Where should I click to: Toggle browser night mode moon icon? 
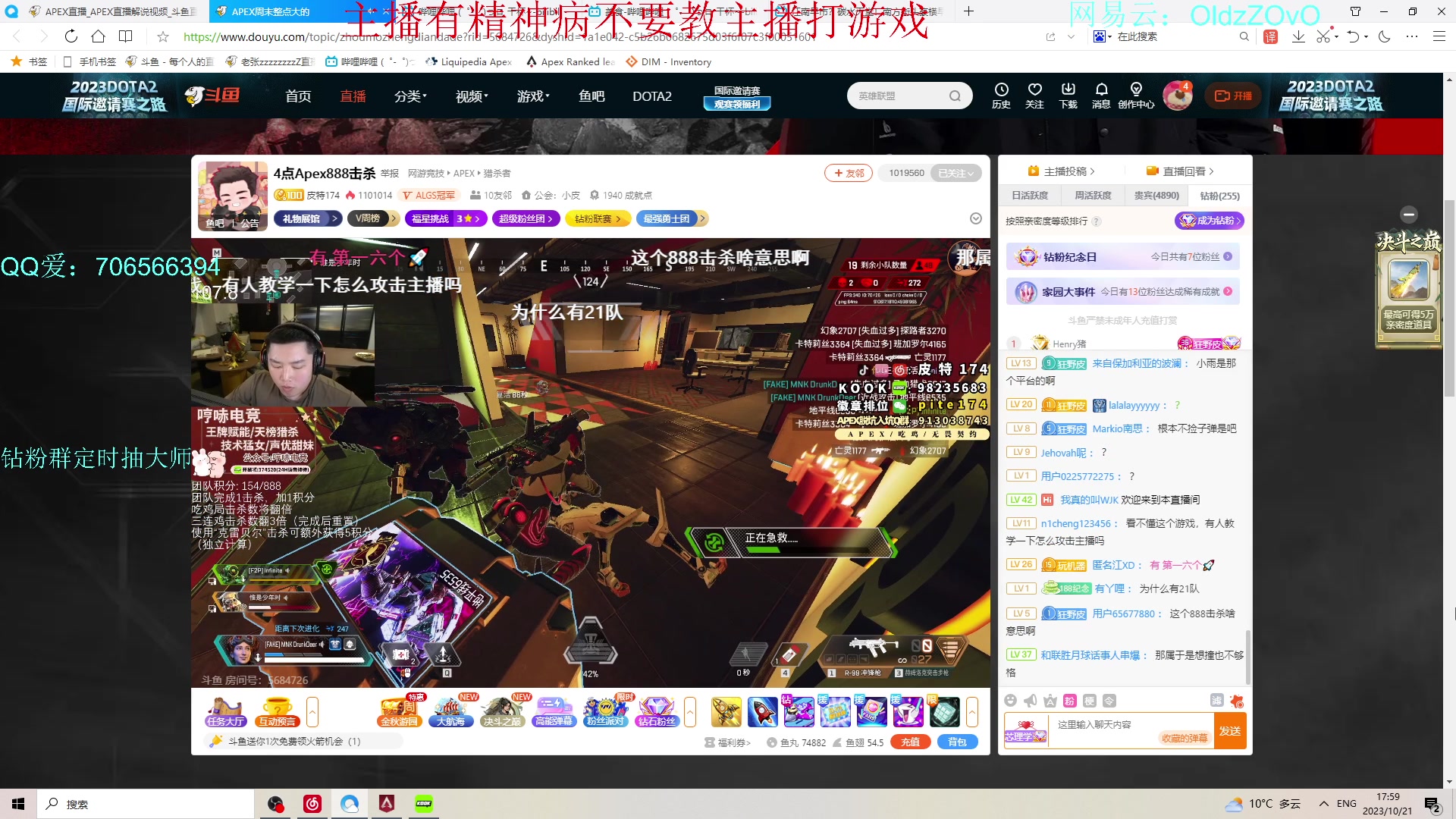1384,36
